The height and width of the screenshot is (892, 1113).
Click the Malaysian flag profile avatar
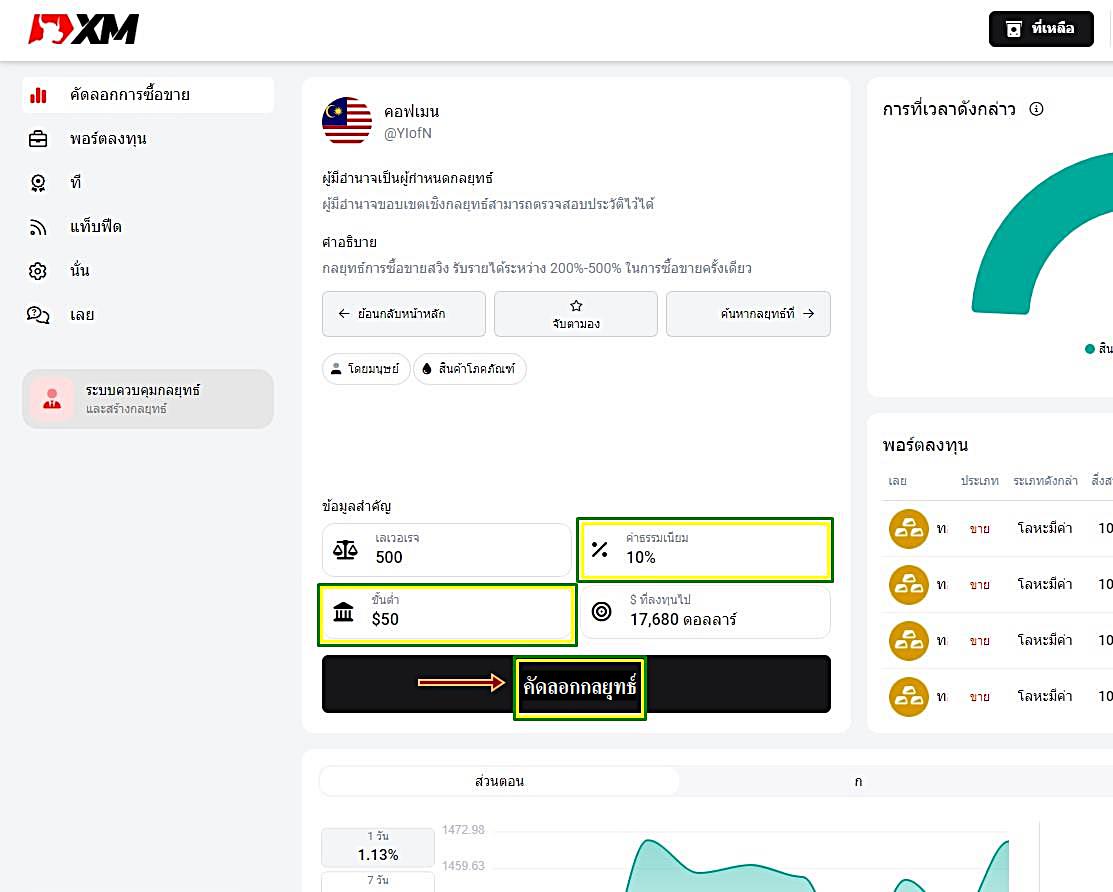pyautogui.click(x=346, y=121)
